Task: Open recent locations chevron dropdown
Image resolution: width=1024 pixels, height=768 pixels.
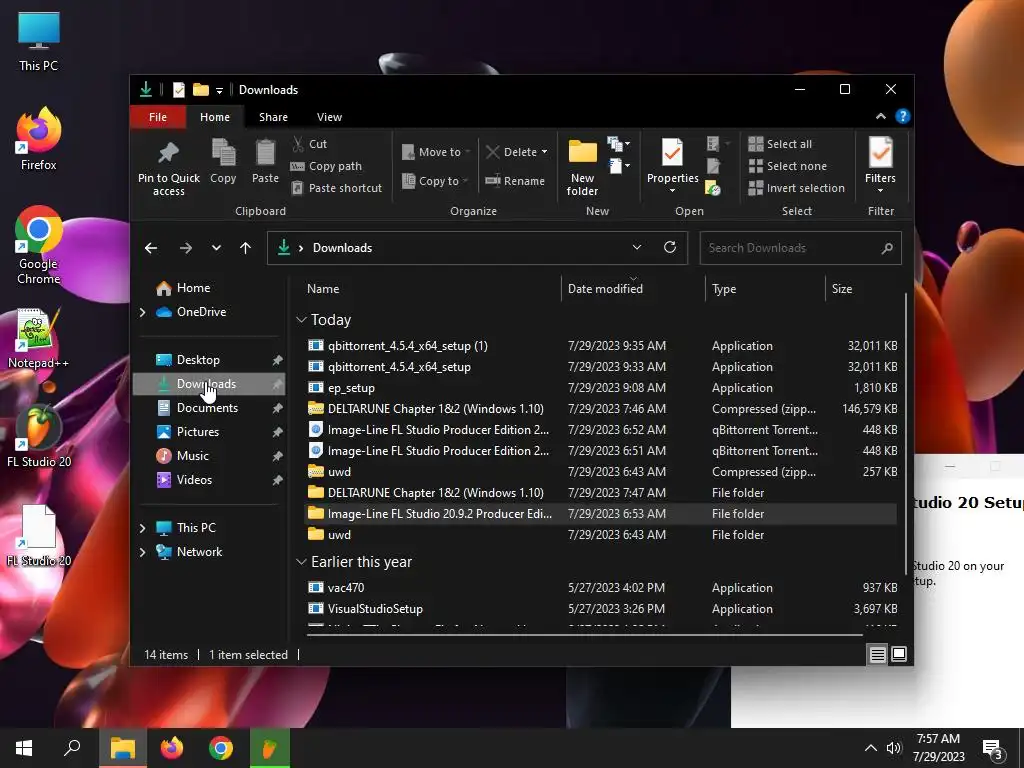Action: (x=216, y=248)
